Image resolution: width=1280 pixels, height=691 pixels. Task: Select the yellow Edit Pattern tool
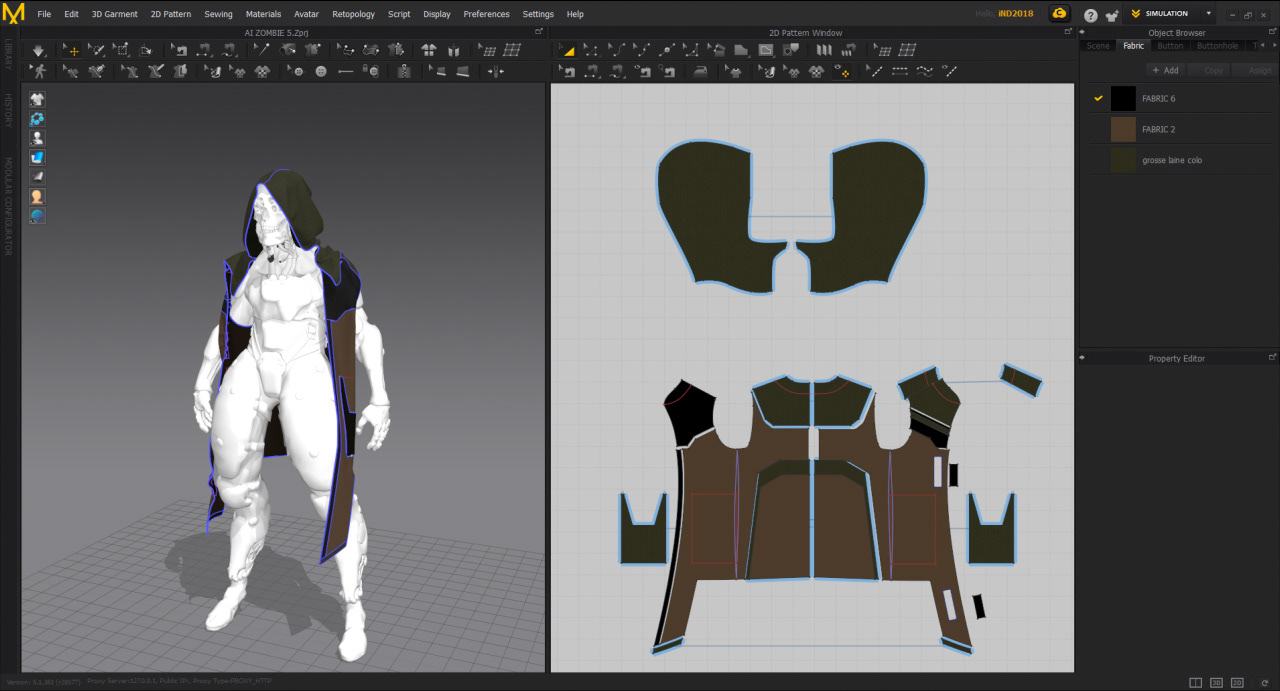click(567, 50)
